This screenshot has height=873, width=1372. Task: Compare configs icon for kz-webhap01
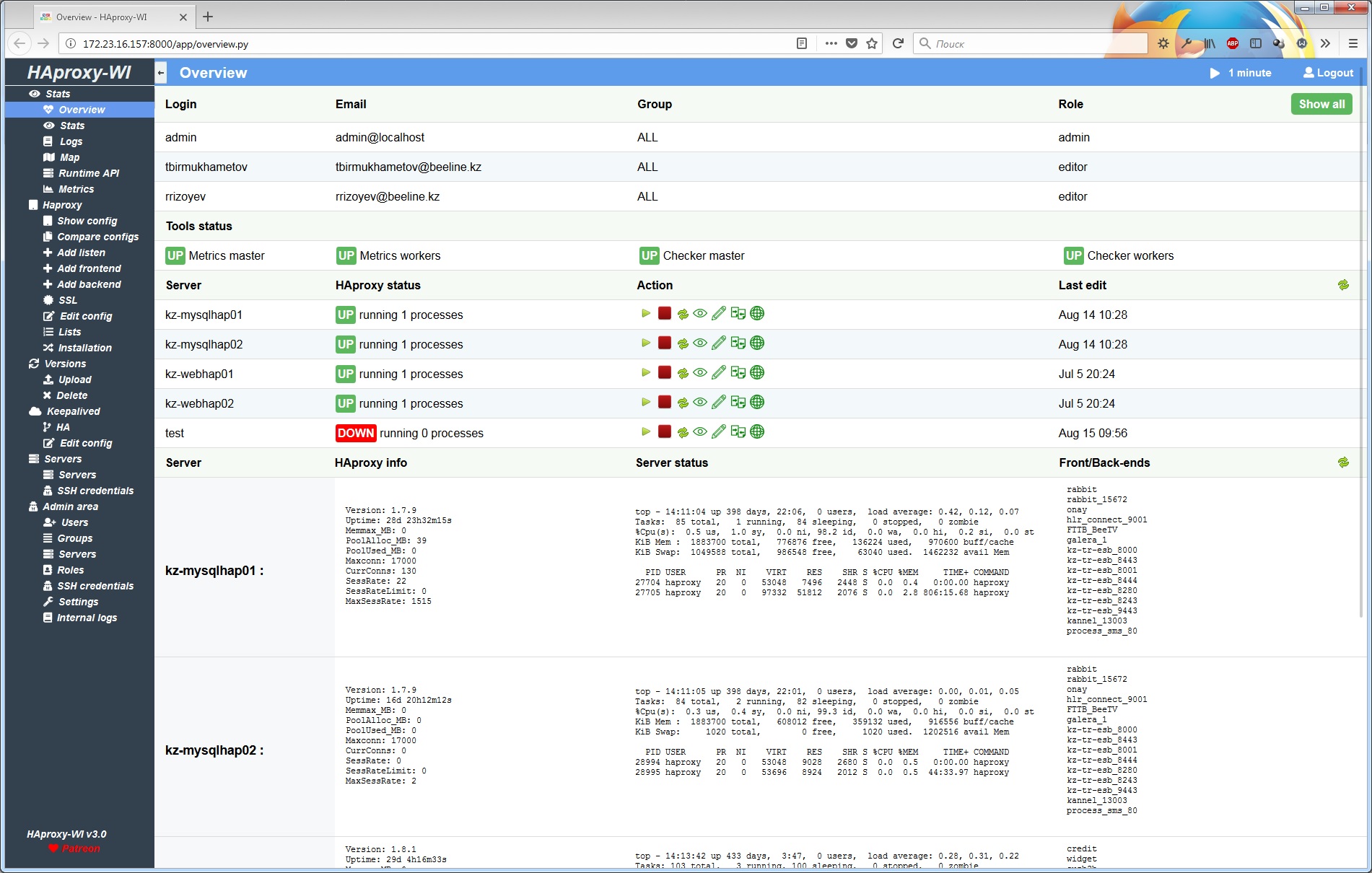[738, 373]
